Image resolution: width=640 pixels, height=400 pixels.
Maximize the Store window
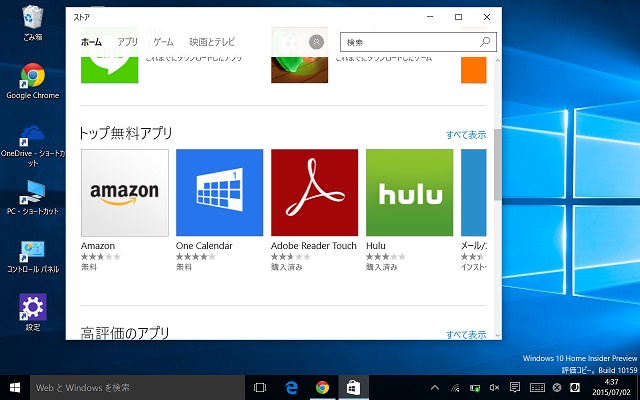(x=458, y=17)
